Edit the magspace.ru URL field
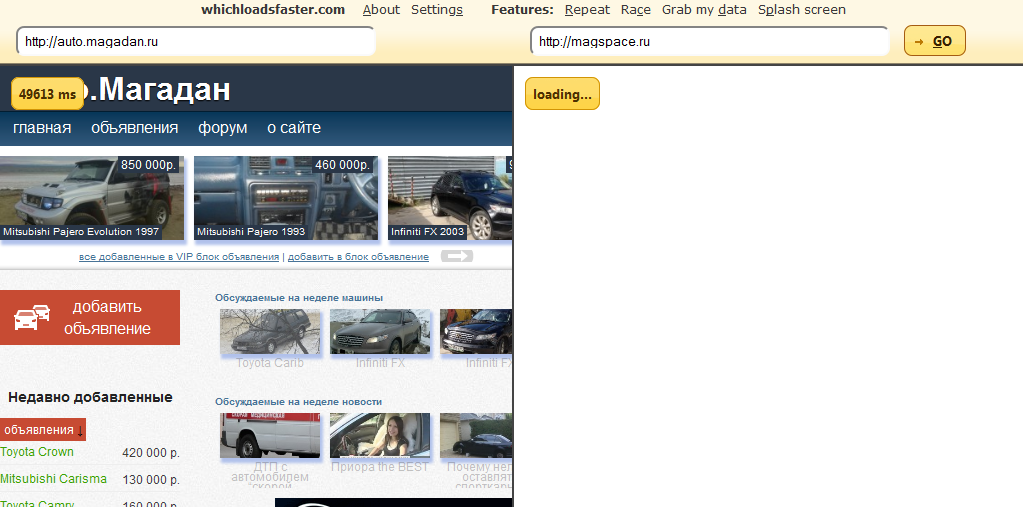 (x=709, y=42)
